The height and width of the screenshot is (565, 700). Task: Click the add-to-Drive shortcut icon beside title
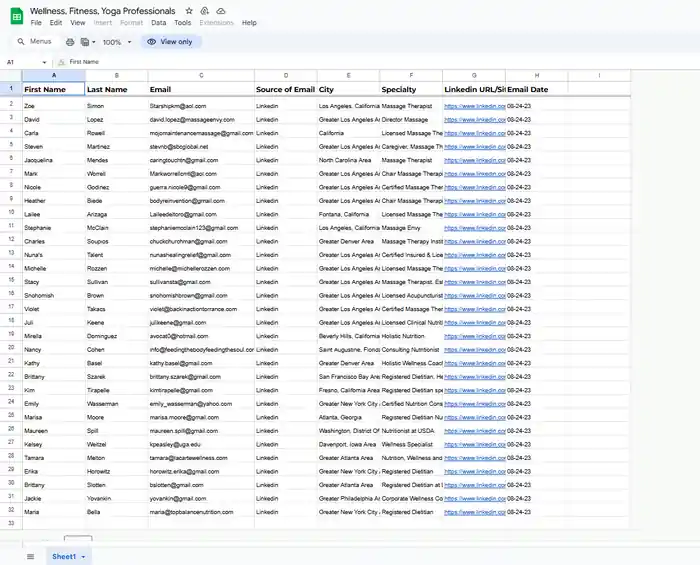click(204, 11)
